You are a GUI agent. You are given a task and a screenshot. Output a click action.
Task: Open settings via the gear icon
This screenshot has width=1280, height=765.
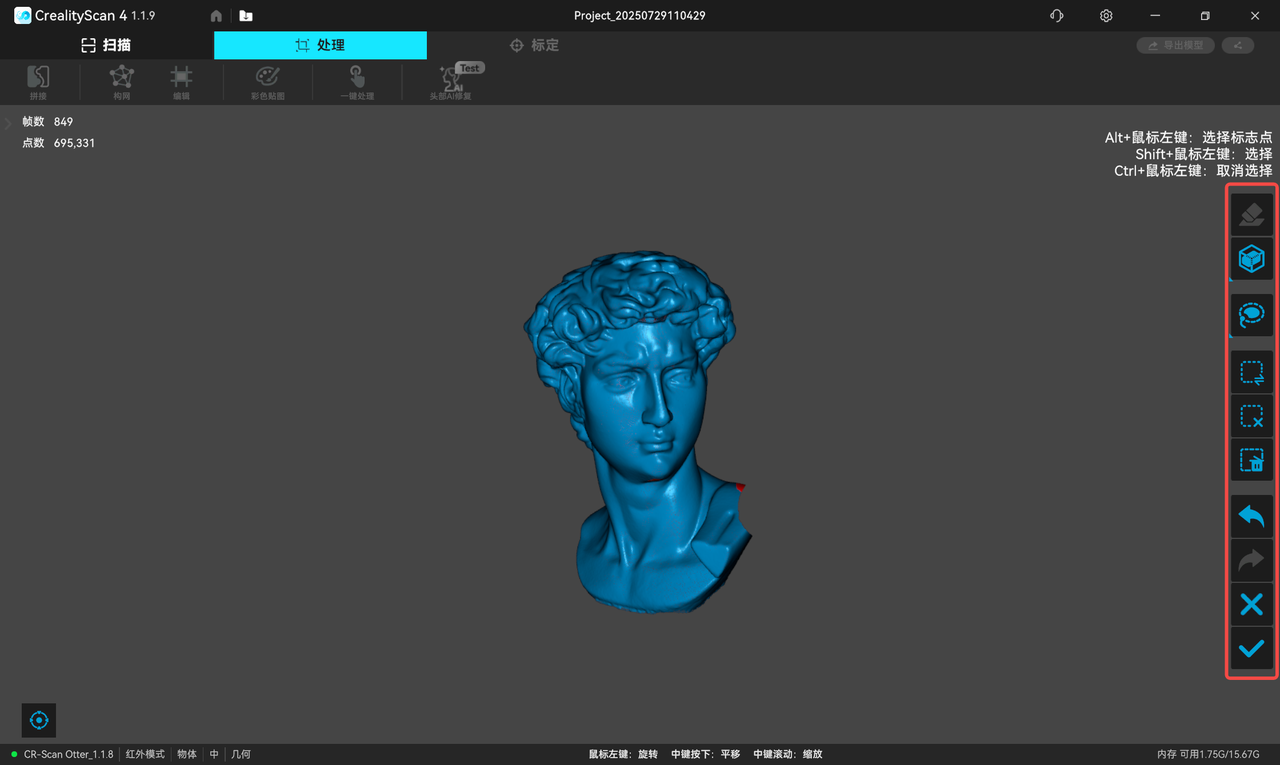1106,16
